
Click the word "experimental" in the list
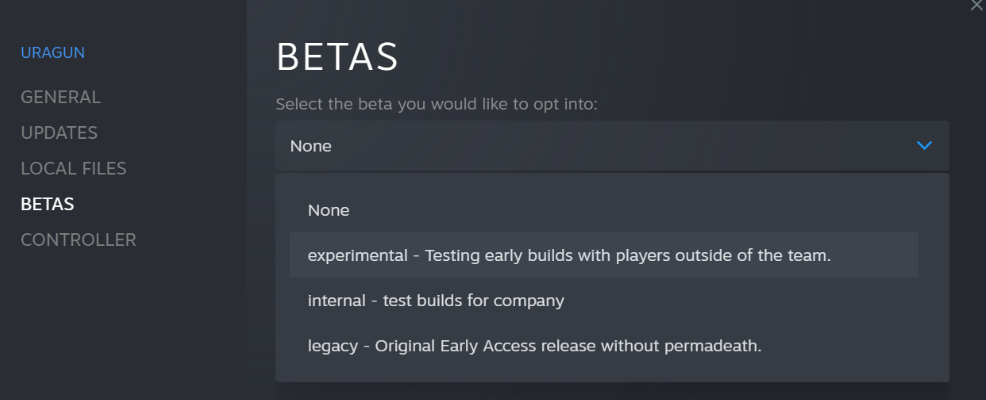tap(358, 255)
